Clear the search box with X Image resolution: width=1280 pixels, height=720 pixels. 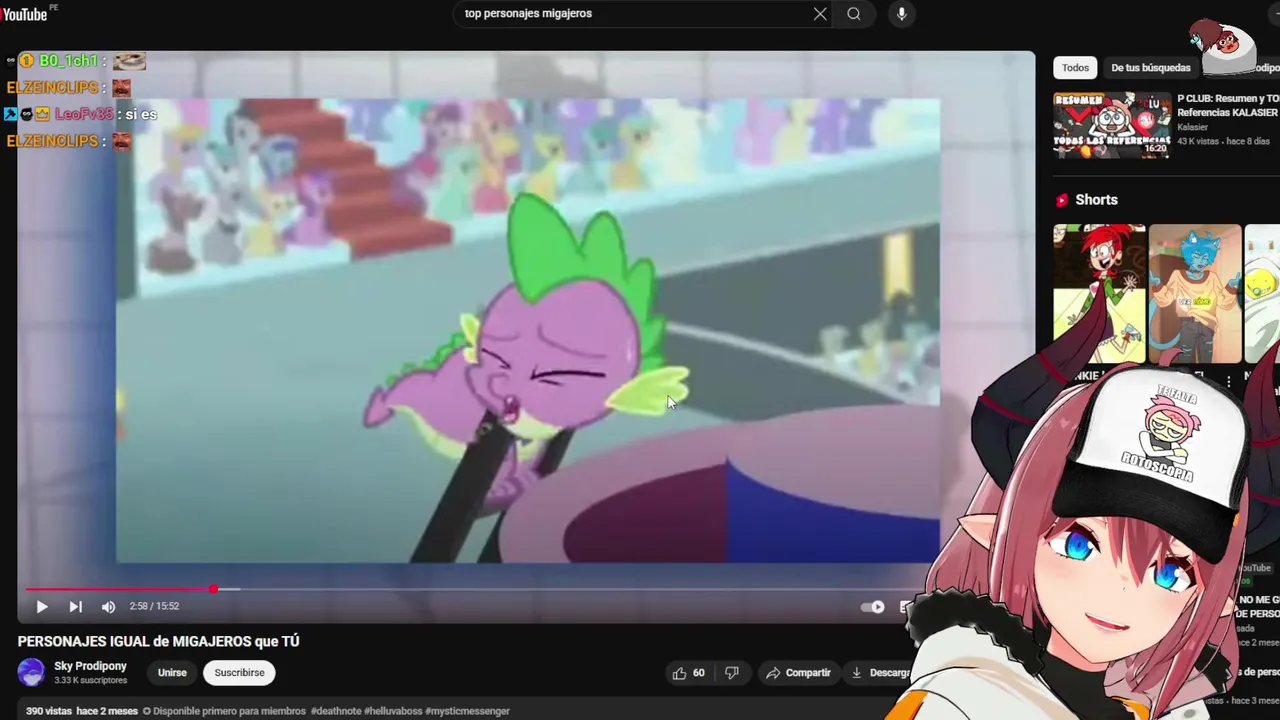tap(820, 14)
